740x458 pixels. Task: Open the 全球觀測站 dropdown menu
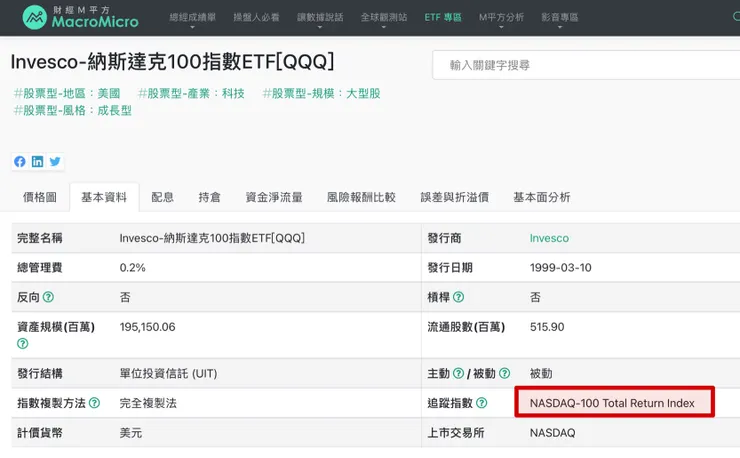tap(383, 18)
